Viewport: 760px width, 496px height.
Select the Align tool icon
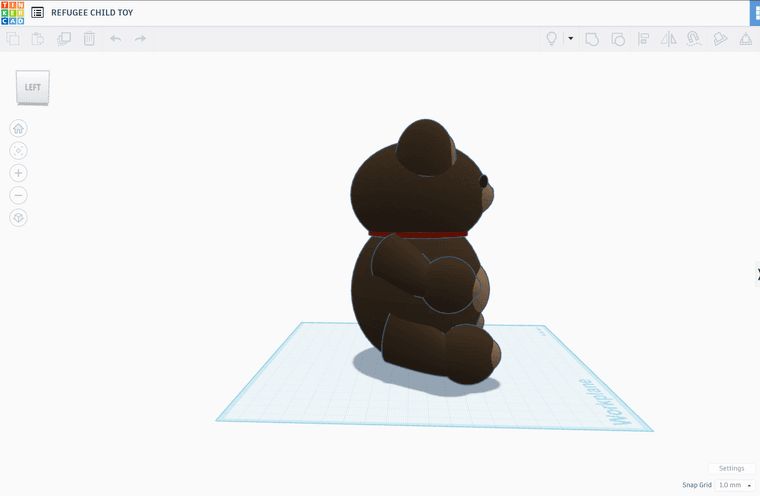click(643, 39)
